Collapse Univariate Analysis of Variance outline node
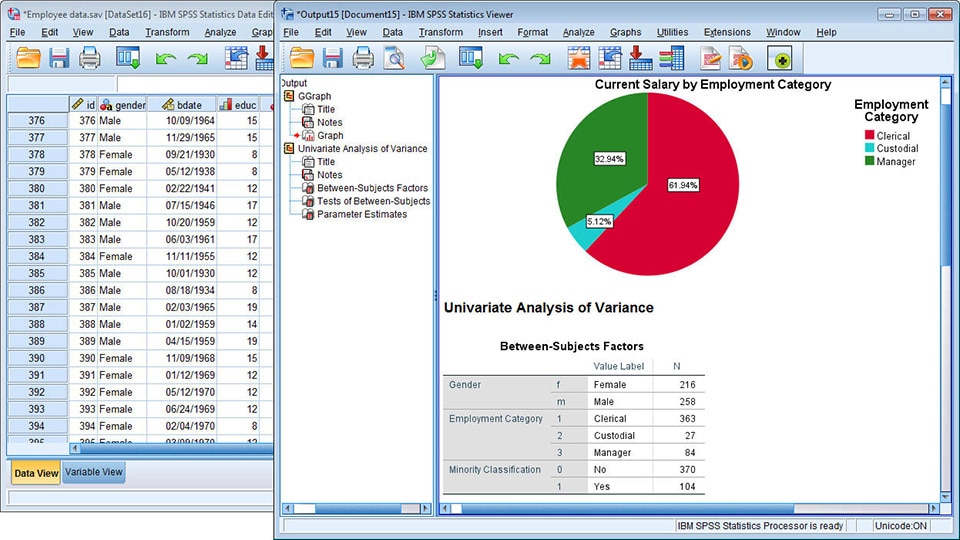960x540 pixels. (x=289, y=149)
